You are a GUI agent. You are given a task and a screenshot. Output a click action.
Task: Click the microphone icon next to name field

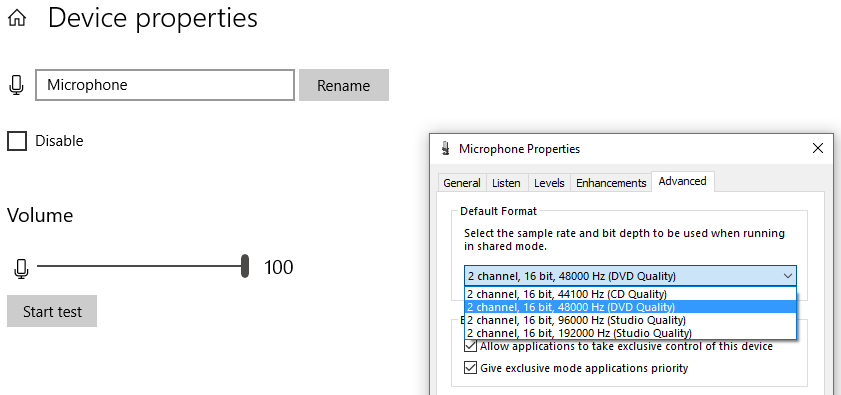[17, 85]
